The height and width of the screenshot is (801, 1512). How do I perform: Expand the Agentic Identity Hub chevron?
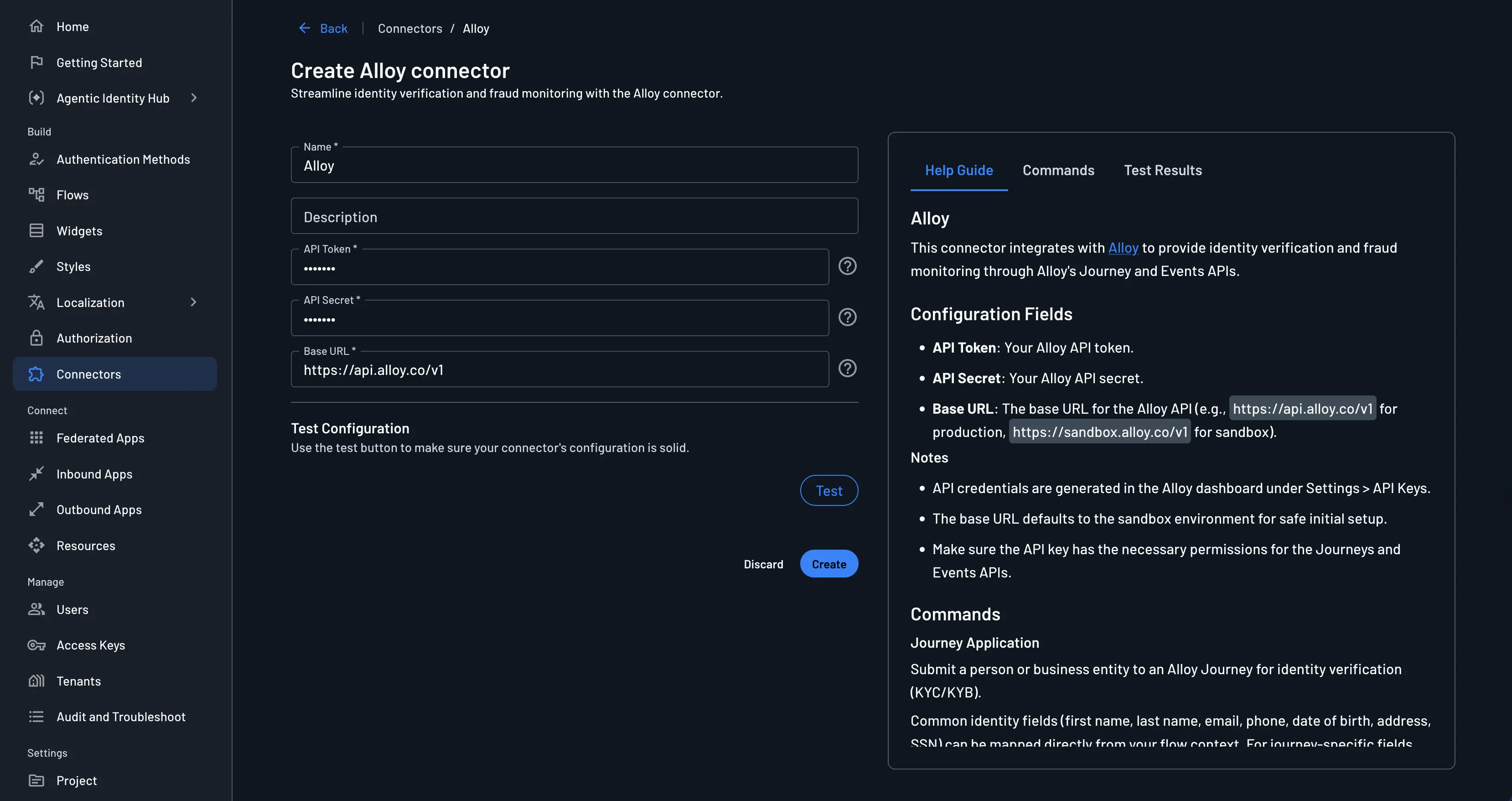[194, 98]
